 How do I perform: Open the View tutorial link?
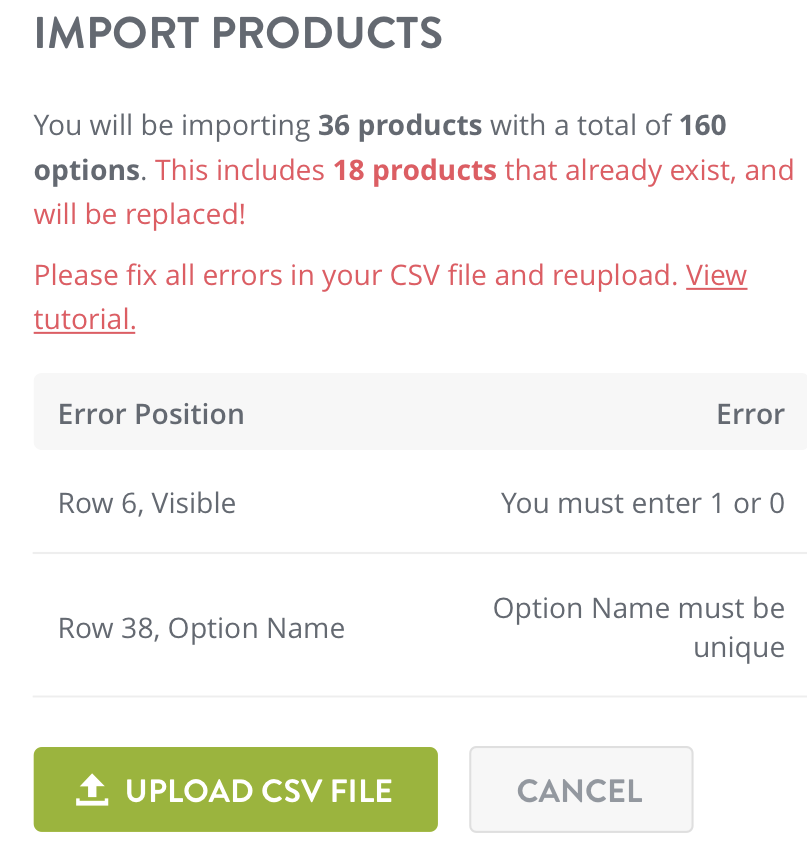click(x=716, y=277)
